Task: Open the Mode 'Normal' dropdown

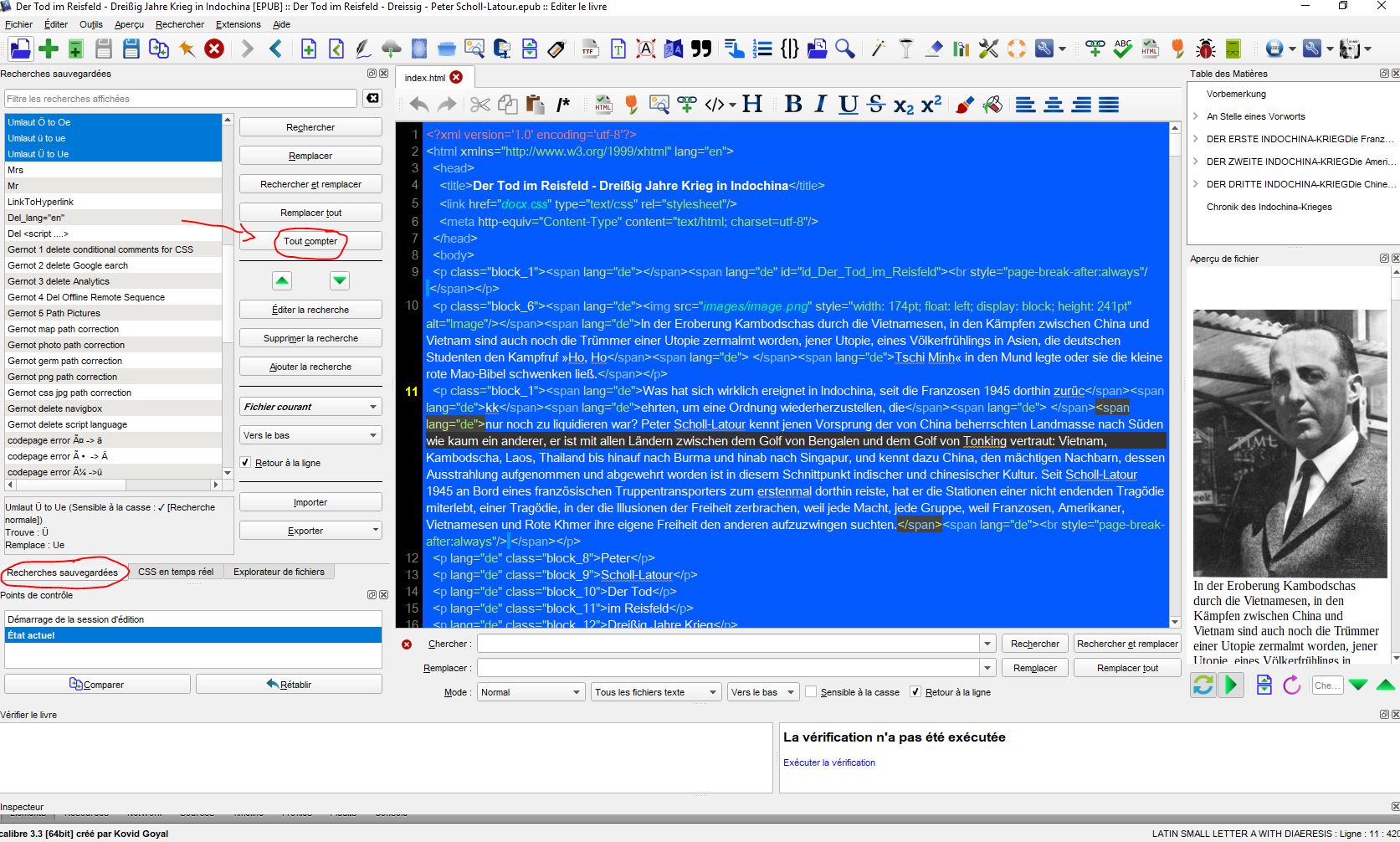Action: pyautogui.click(x=530, y=692)
